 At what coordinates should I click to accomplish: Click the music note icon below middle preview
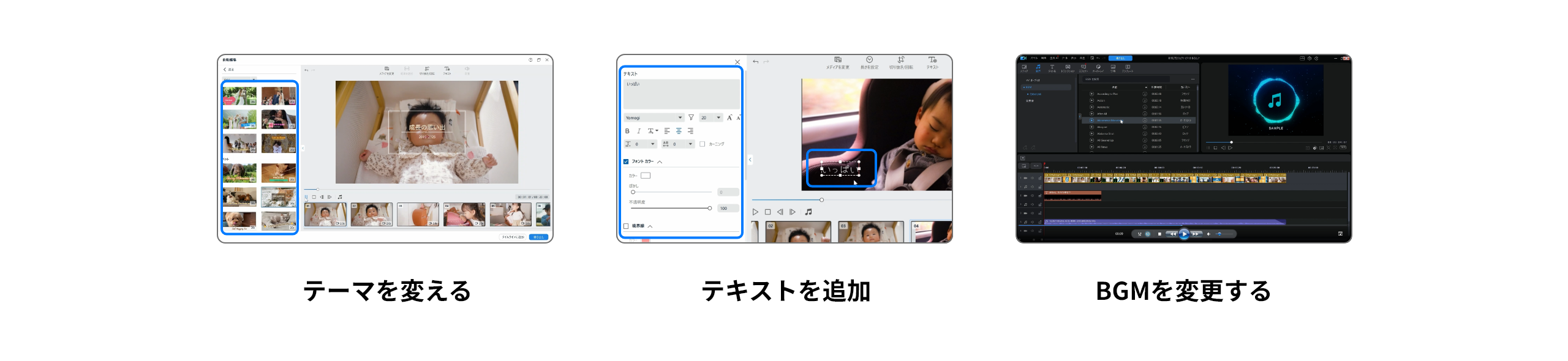click(x=808, y=212)
